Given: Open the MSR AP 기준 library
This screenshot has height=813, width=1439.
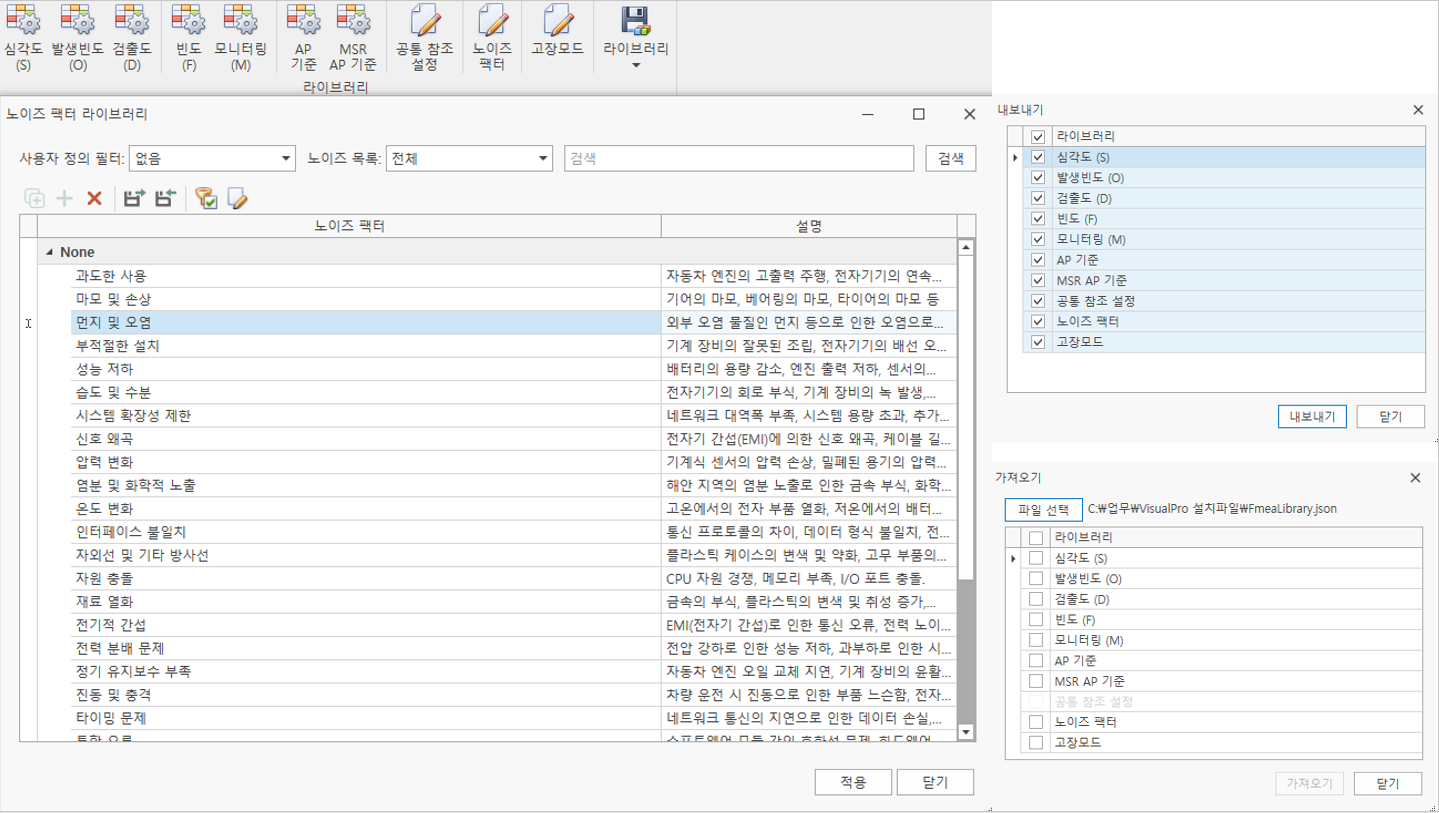Looking at the screenshot, I should click(353, 38).
